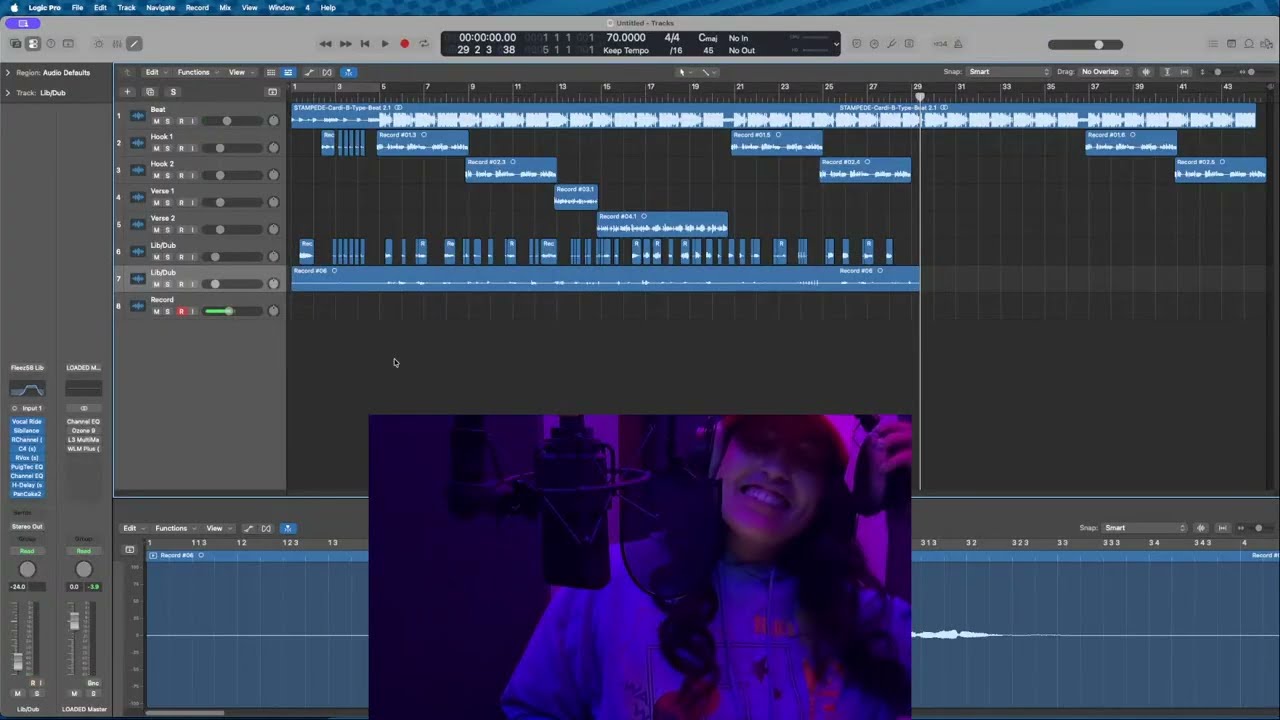Open the Window menu

click(281, 7)
